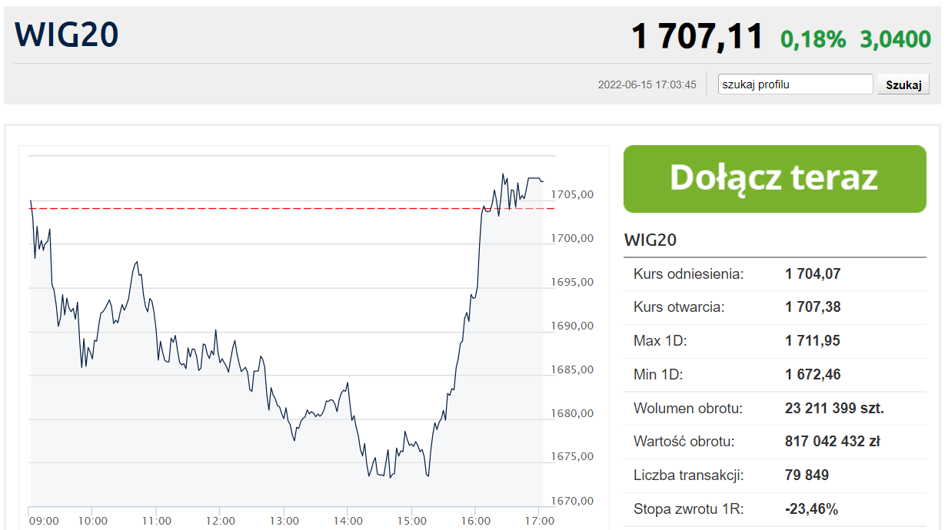Viewport: 948px width, 530px height.
Task: Click the 1700,00 price axis label
Action: [x=572, y=238]
